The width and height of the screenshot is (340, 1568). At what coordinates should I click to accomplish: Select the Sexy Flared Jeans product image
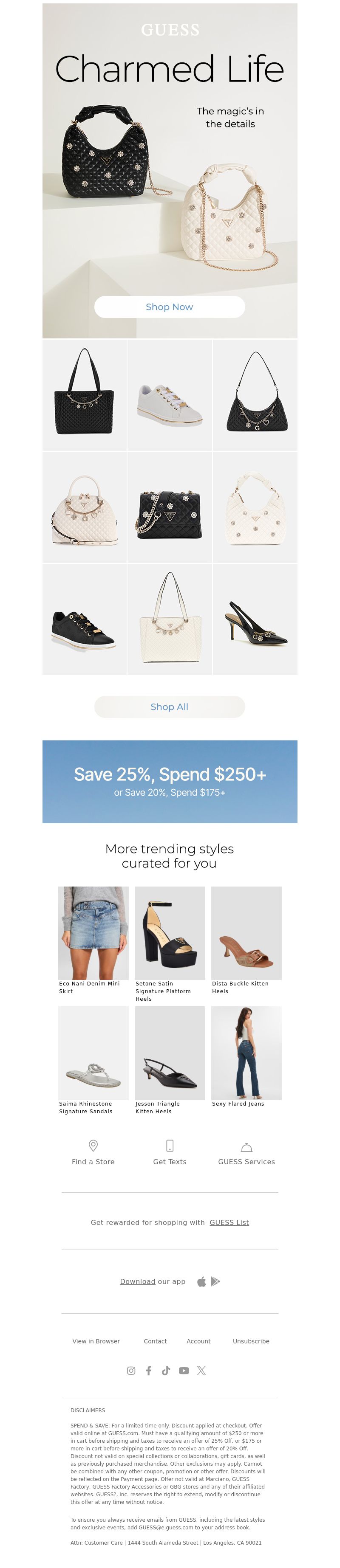[x=246, y=1053]
